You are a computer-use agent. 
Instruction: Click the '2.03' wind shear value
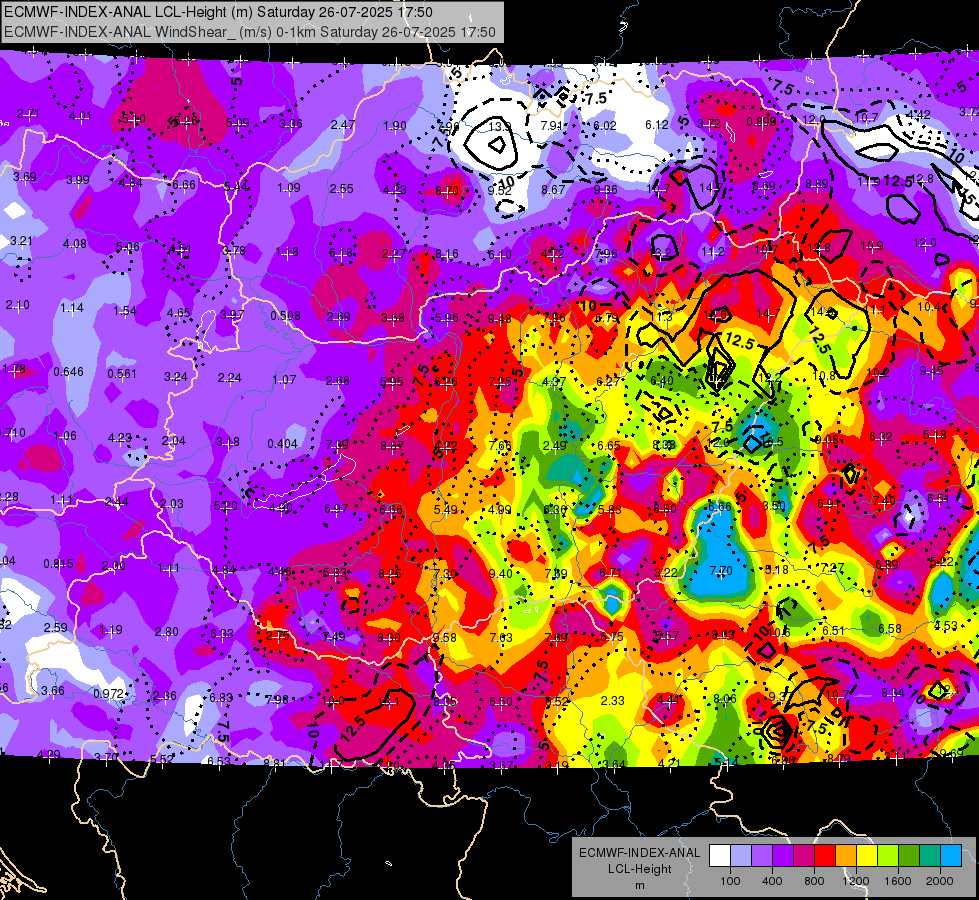[172, 503]
